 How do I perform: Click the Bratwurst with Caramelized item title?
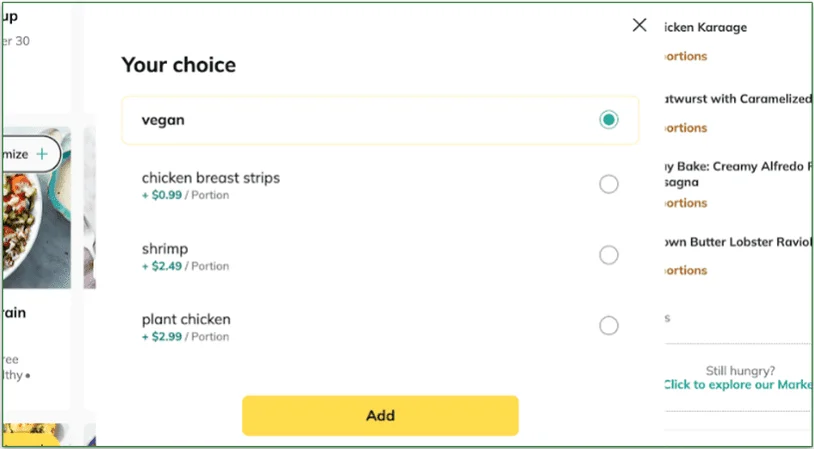(x=736, y=99)
